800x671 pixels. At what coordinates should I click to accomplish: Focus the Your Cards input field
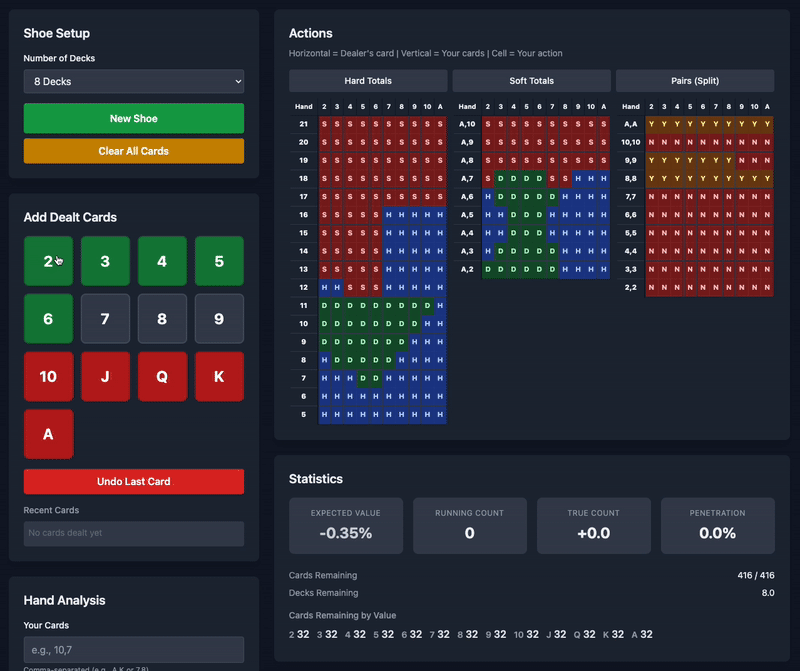click(133, 649)
